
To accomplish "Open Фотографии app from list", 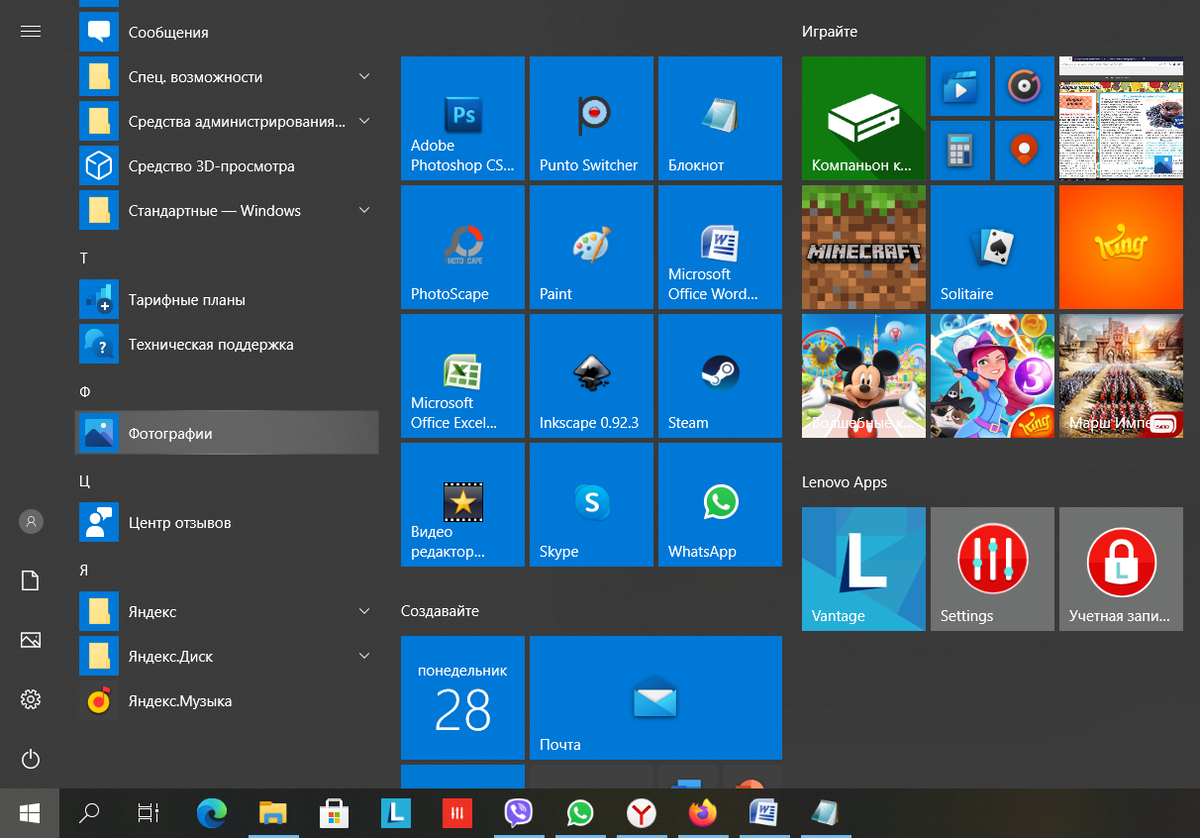I will [228, 433].
